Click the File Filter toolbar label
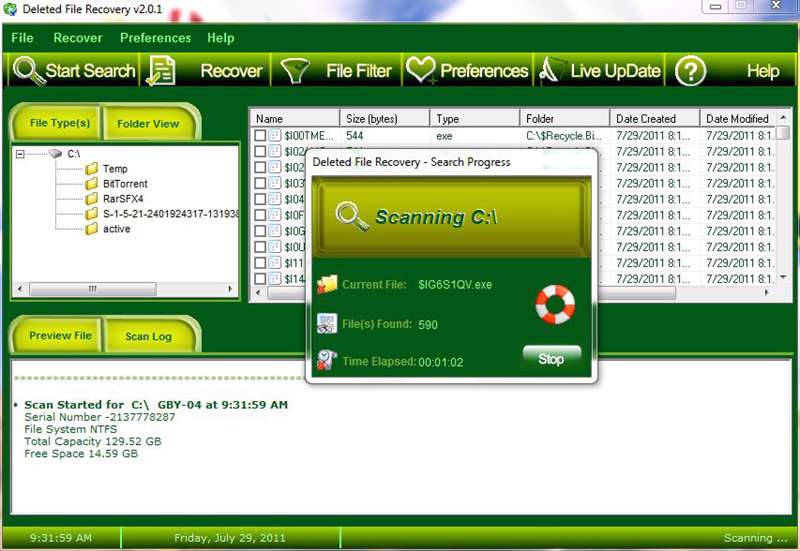Screen dimensions: 800x551 coord(359,71)
